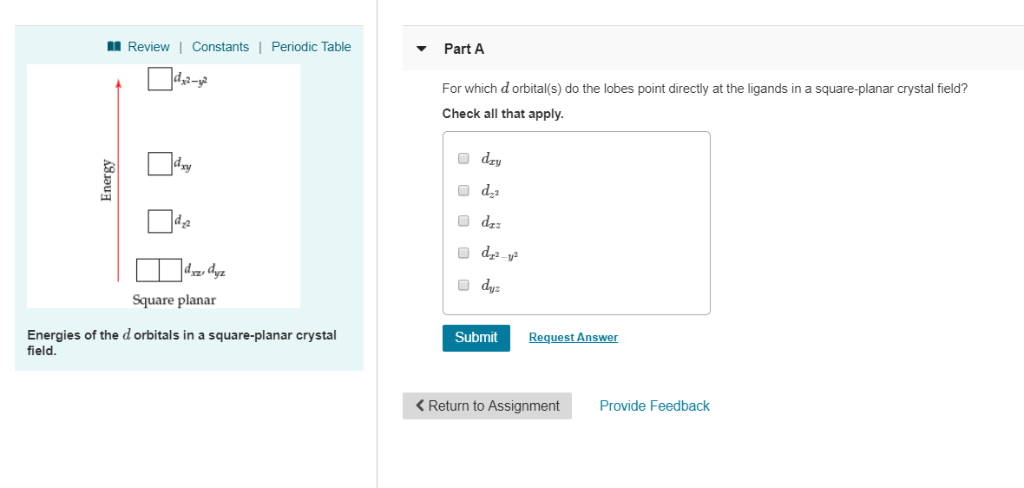Open the Periodic Table link
The width and height of the screenshot is (1024, 488).
point(311,47)
